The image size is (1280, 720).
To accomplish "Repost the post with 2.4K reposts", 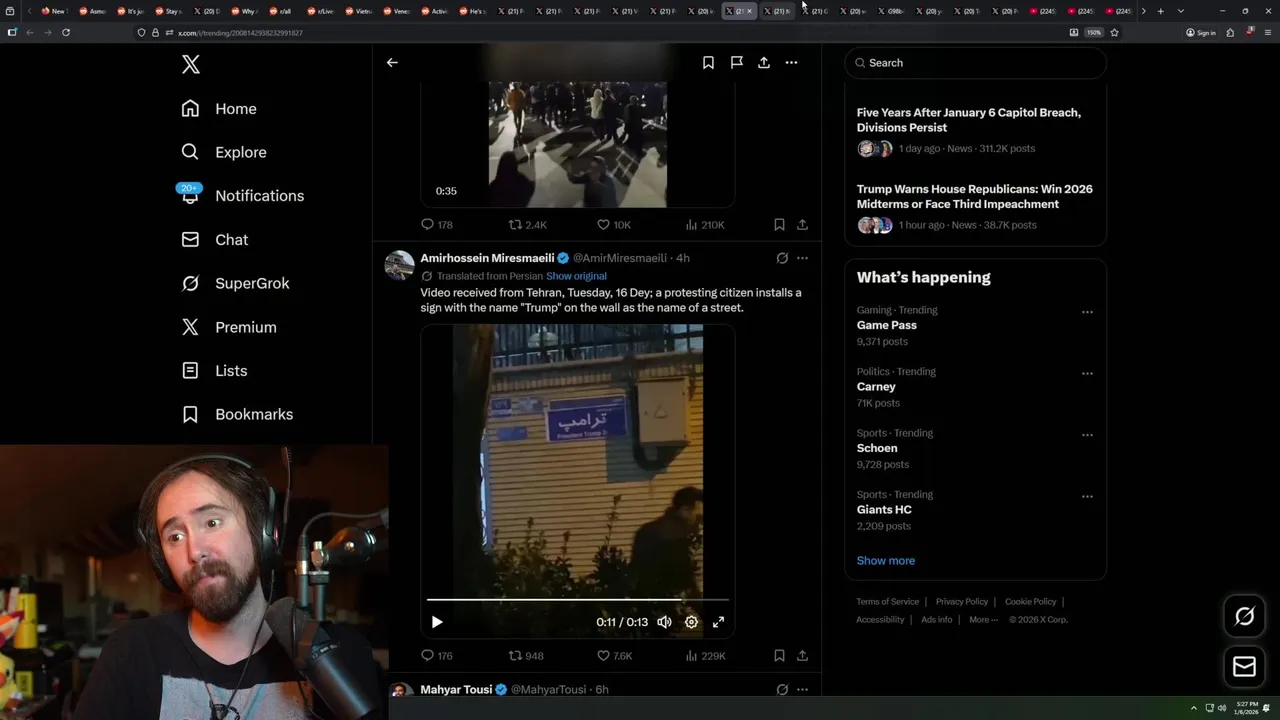I will (527, 225).
